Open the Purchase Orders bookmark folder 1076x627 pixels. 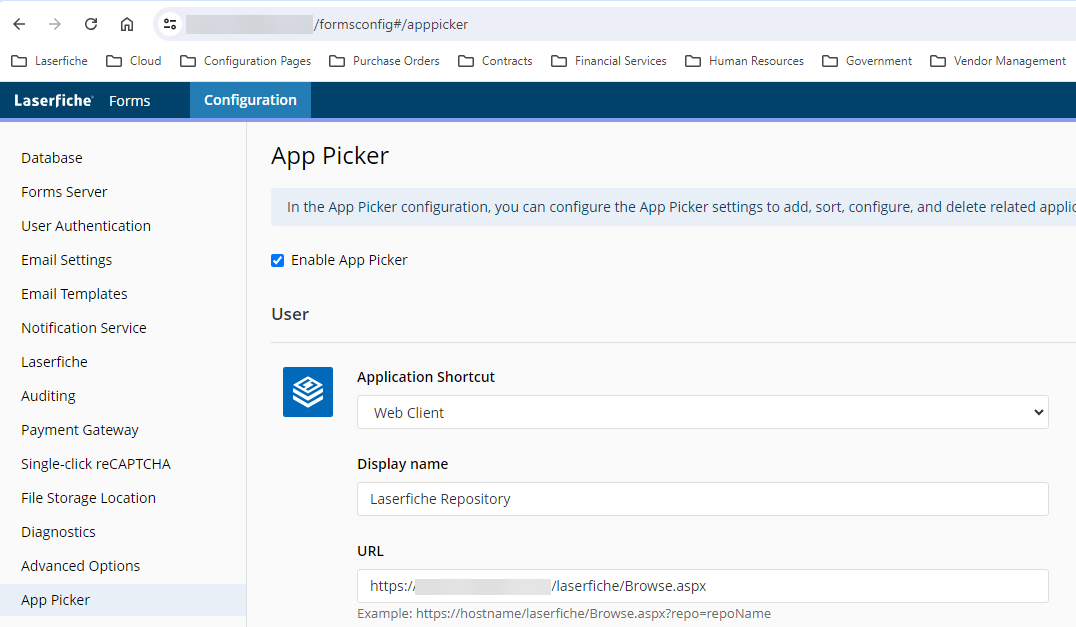pyautogui.click(x=384, y=61)
